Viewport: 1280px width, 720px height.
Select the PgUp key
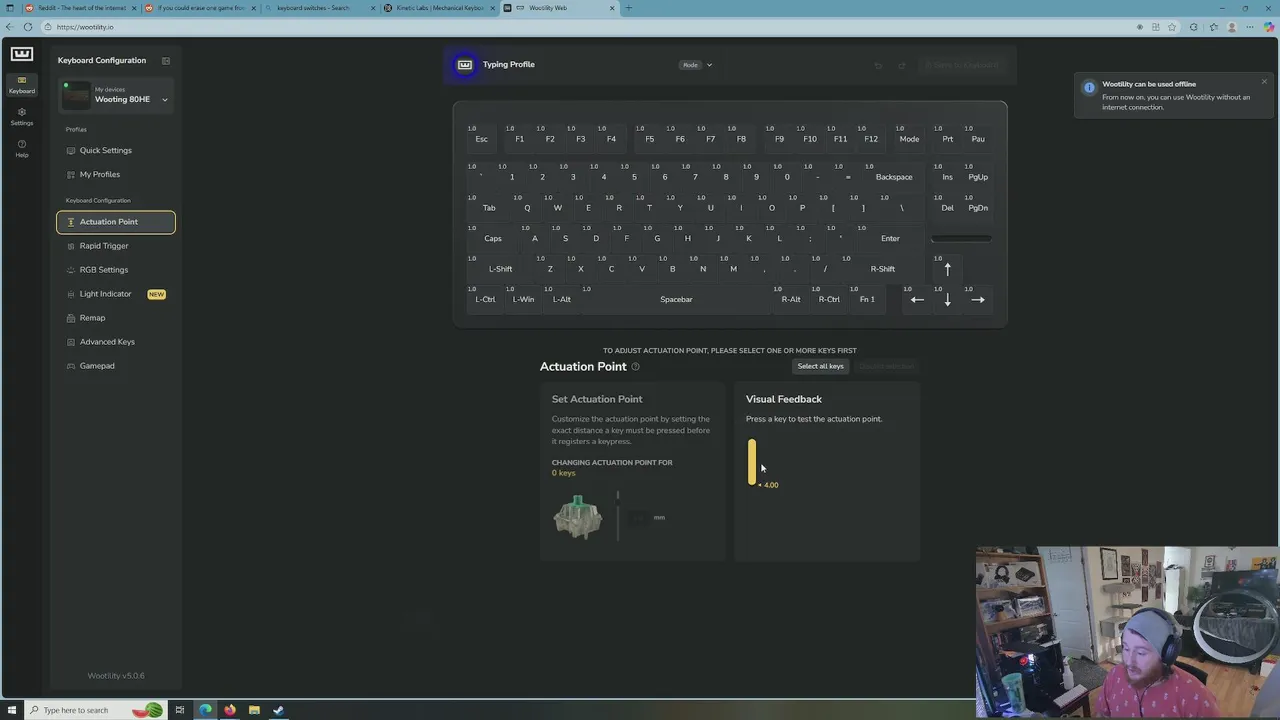click(x=978, y=177)
